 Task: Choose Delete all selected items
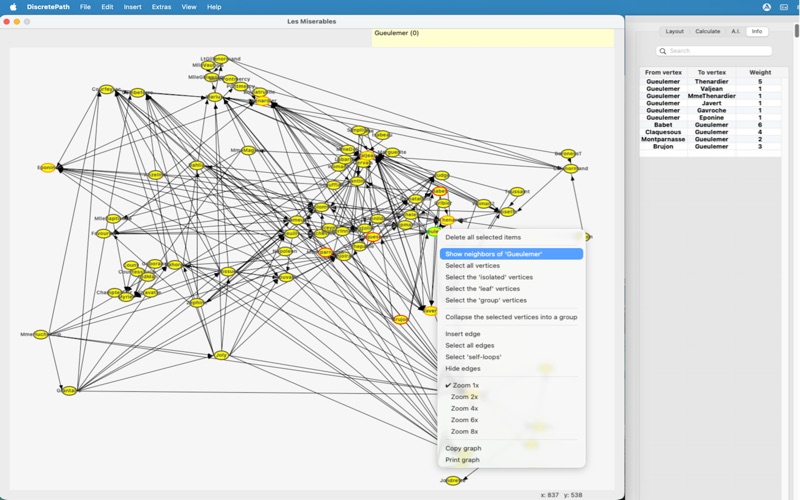[483, 237]
